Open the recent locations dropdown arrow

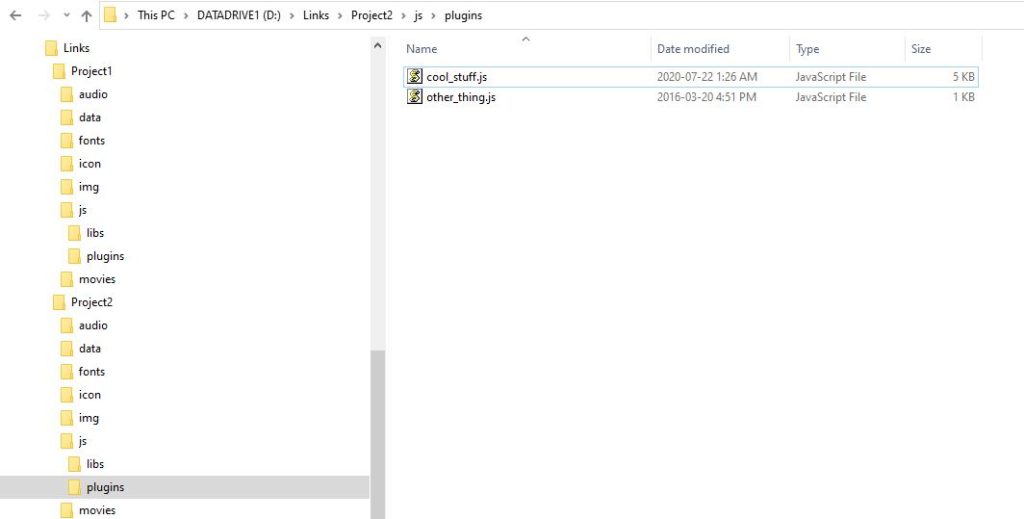[65, 16]
